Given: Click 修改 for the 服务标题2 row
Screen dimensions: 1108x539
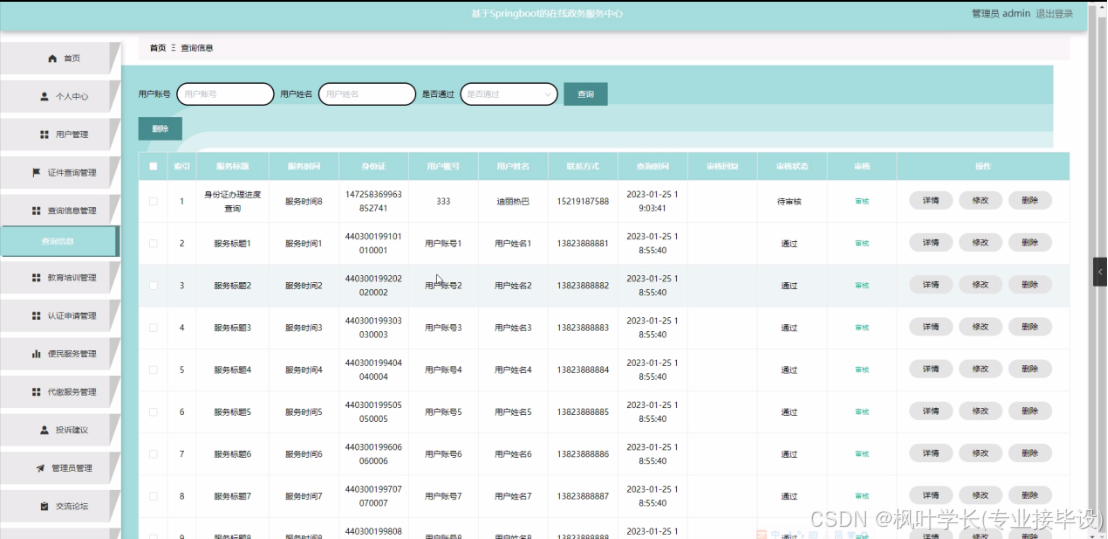Looking at the screenshot, I should (980, 285).
